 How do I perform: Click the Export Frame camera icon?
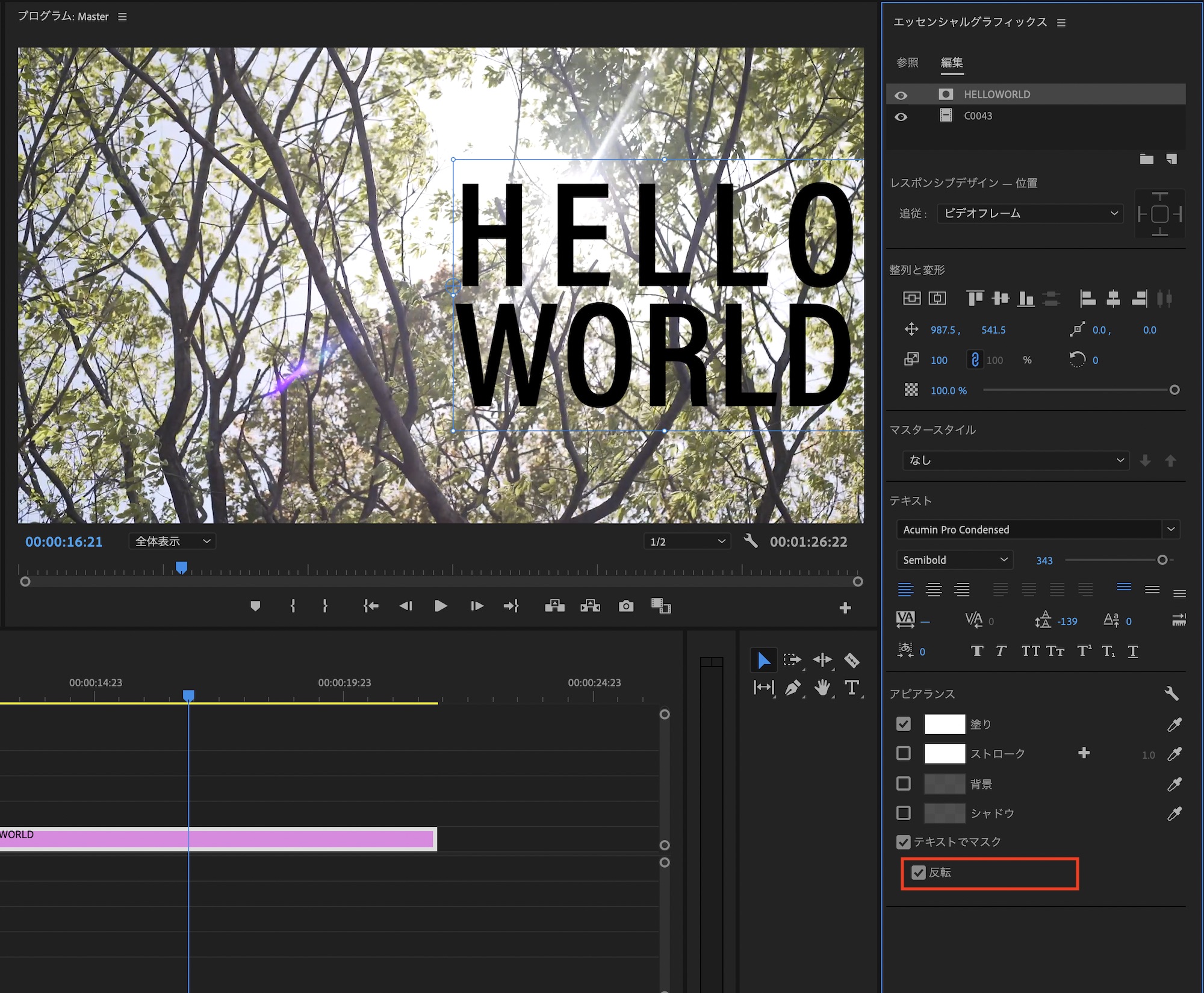pos(626,606)
